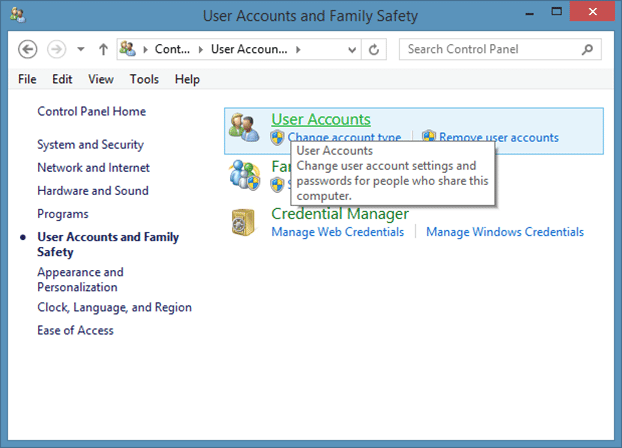The height and width of the screenshot is (448, 622).
Task: Open the User Accounts heading link
Action: coord(321,119)
